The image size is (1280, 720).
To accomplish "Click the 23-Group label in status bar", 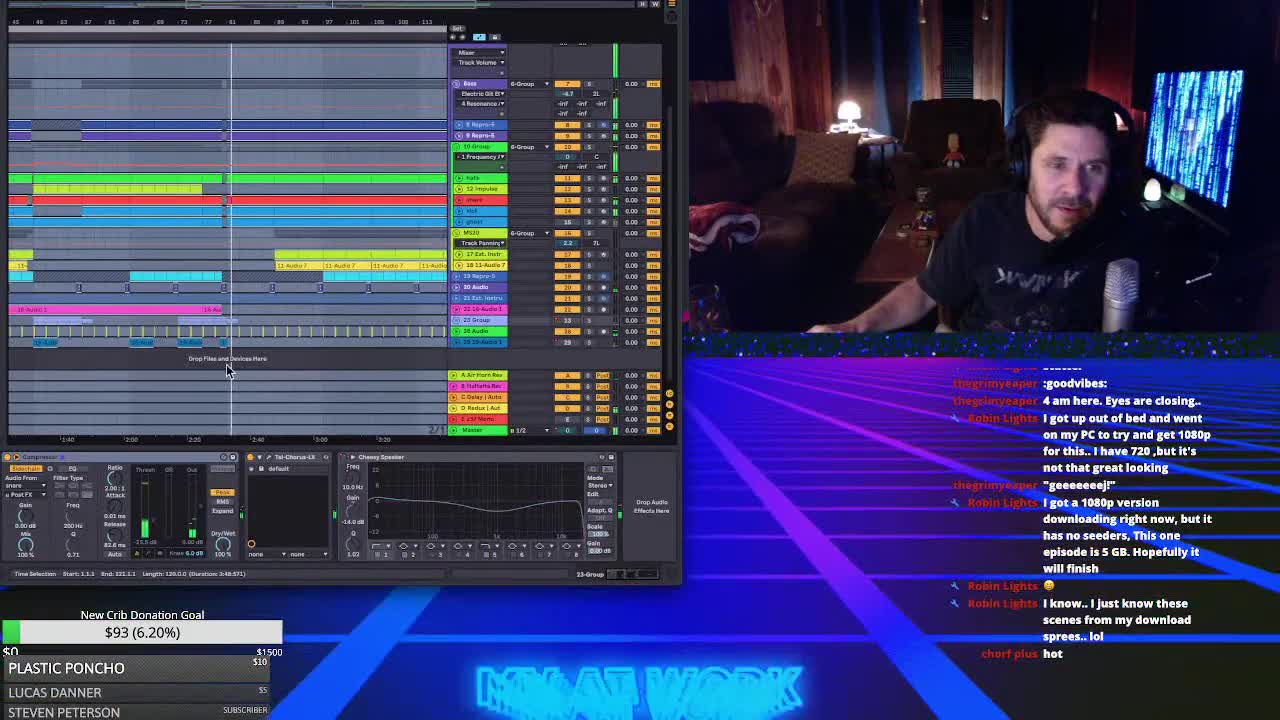I will pyautogui.click(x=590, y=574).
